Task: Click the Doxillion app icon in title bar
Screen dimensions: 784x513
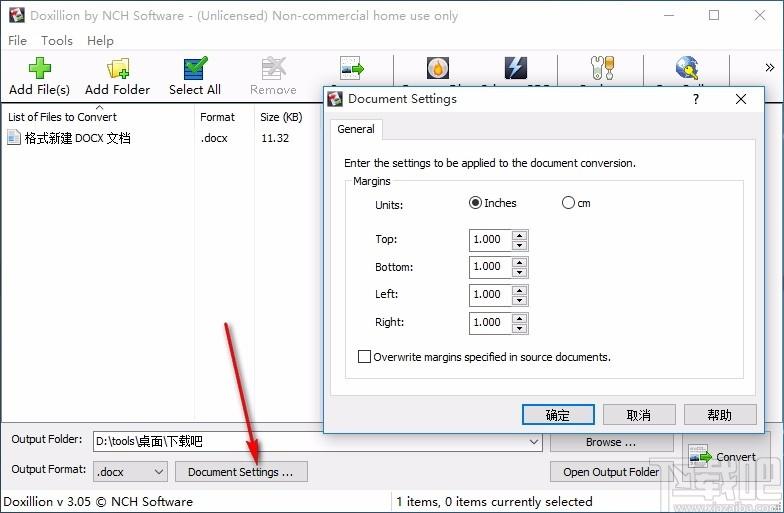Action: pos(16,15)
